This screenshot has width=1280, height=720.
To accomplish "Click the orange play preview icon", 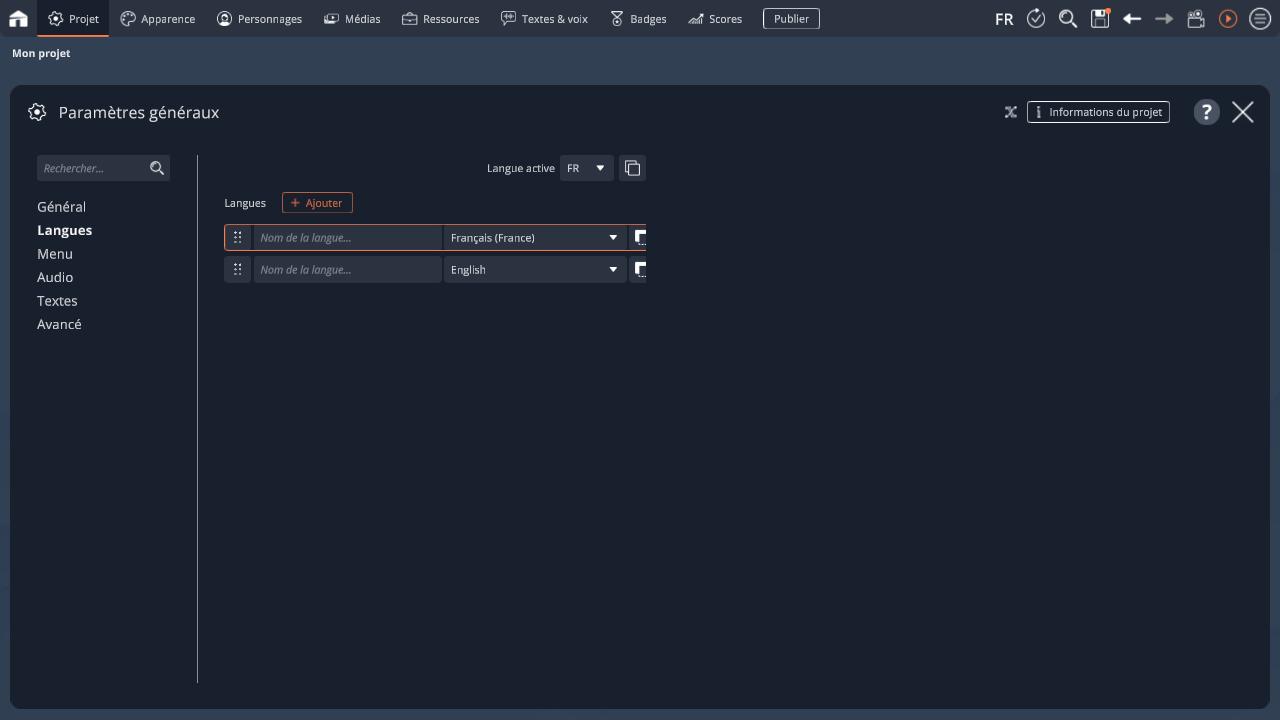I will [x=1228, y=18].
